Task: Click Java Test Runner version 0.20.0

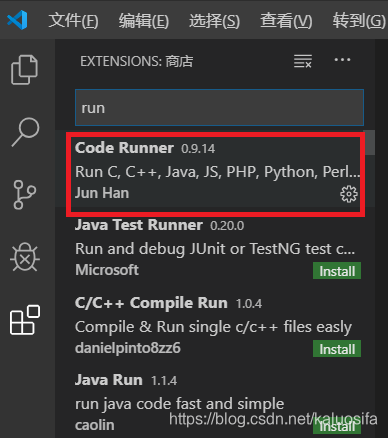Action: point(227,226)
